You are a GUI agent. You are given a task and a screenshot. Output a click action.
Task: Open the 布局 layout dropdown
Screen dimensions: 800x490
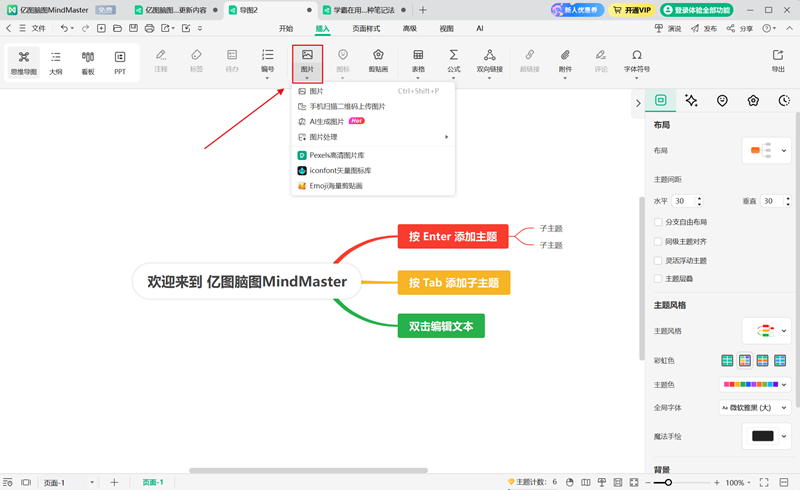tap(766, 151)
